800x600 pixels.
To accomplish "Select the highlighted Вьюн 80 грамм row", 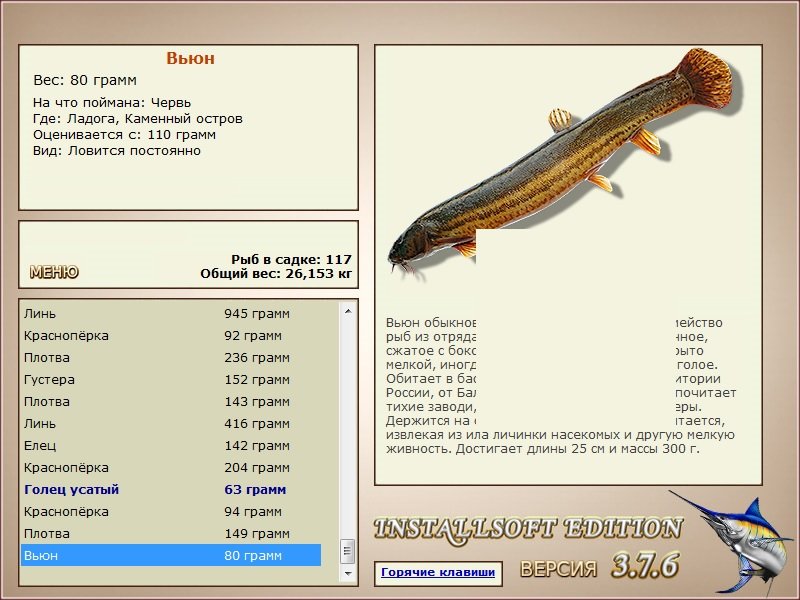I will click(171, 555).
